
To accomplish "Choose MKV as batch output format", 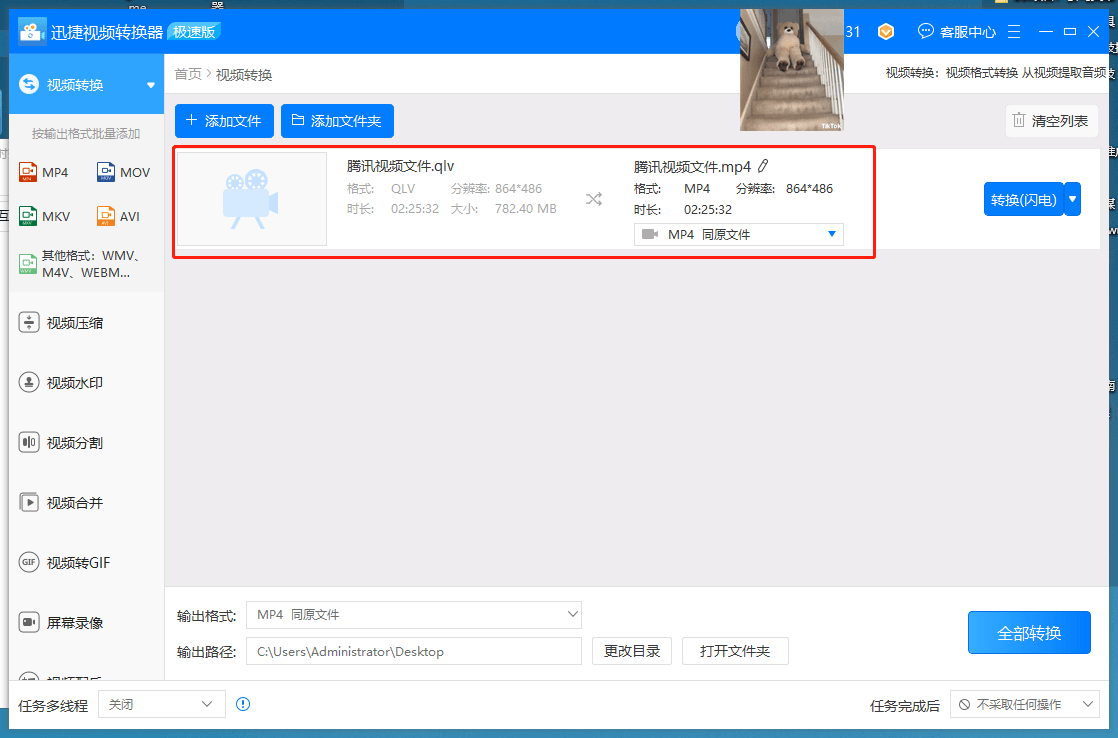I will (x=44, y=215).
